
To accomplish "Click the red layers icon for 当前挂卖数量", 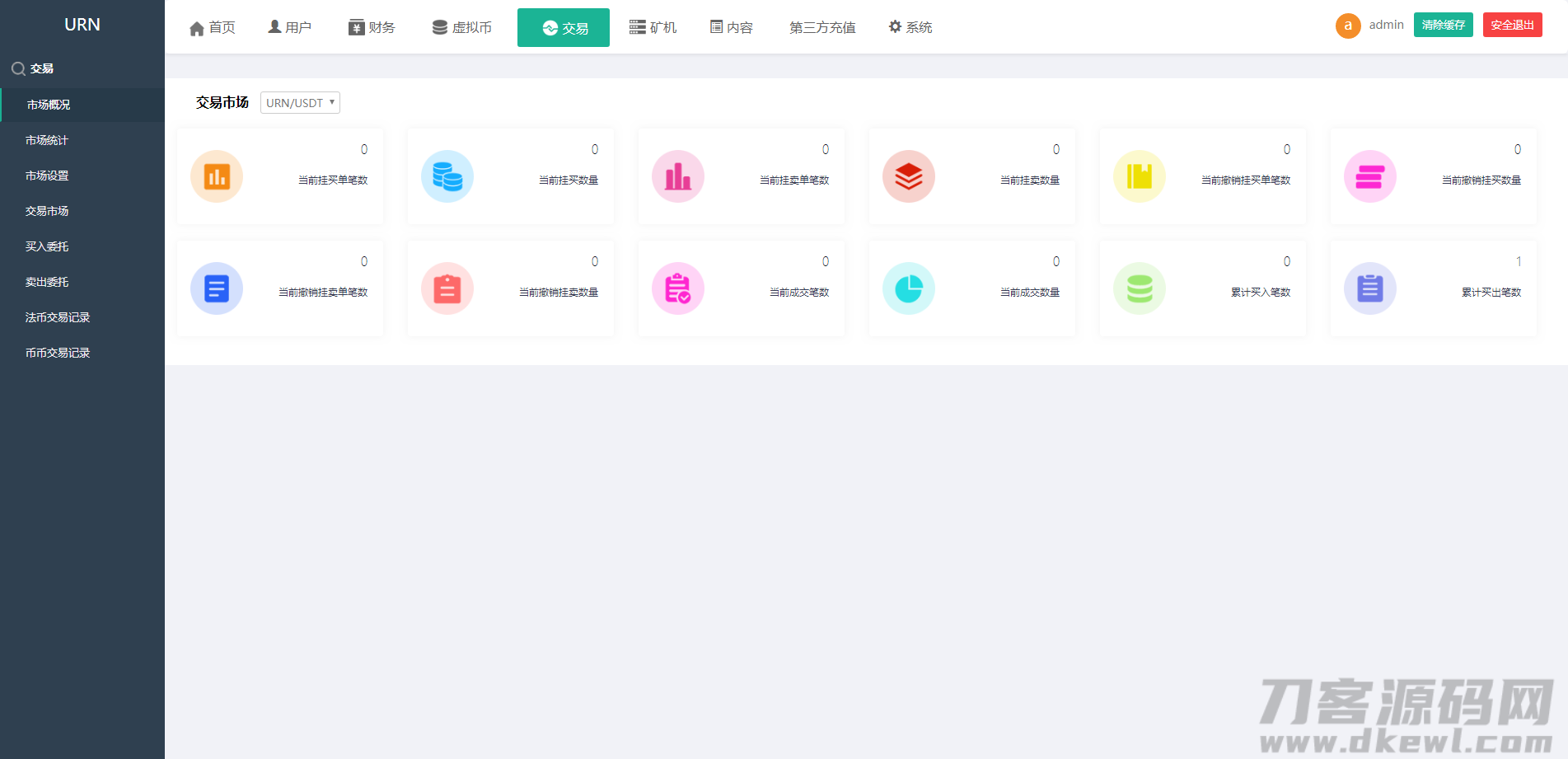I will coord(909,176).
